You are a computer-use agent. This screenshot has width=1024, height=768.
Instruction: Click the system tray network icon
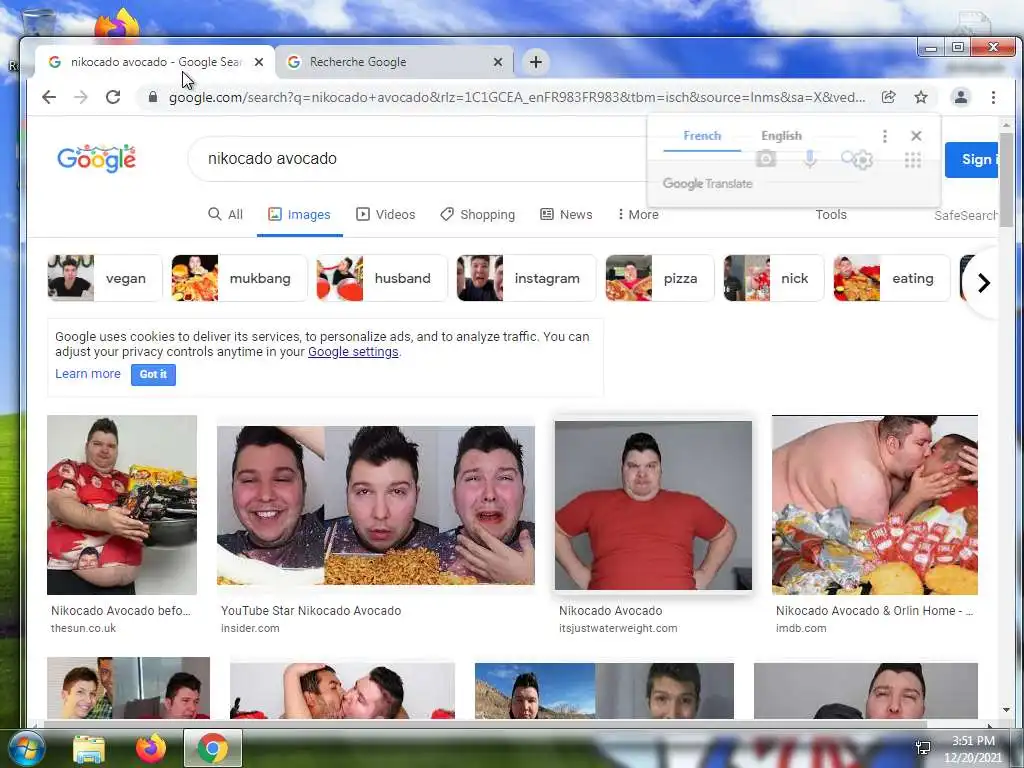tap(923, 748)
